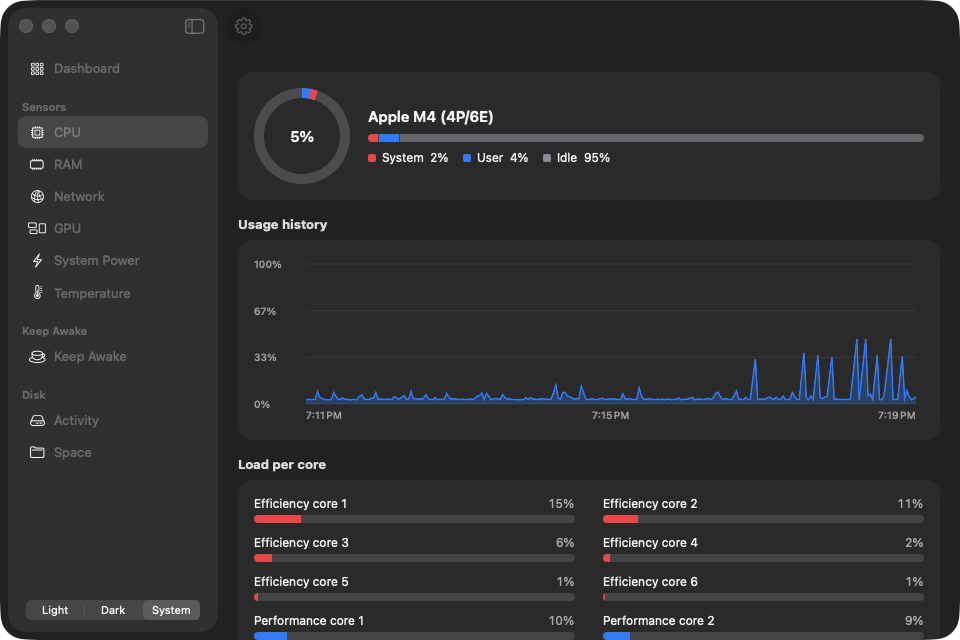Viewport: 960px width, 640px height.
Task: View disk Activity
Action: click(x=113, y=420)
